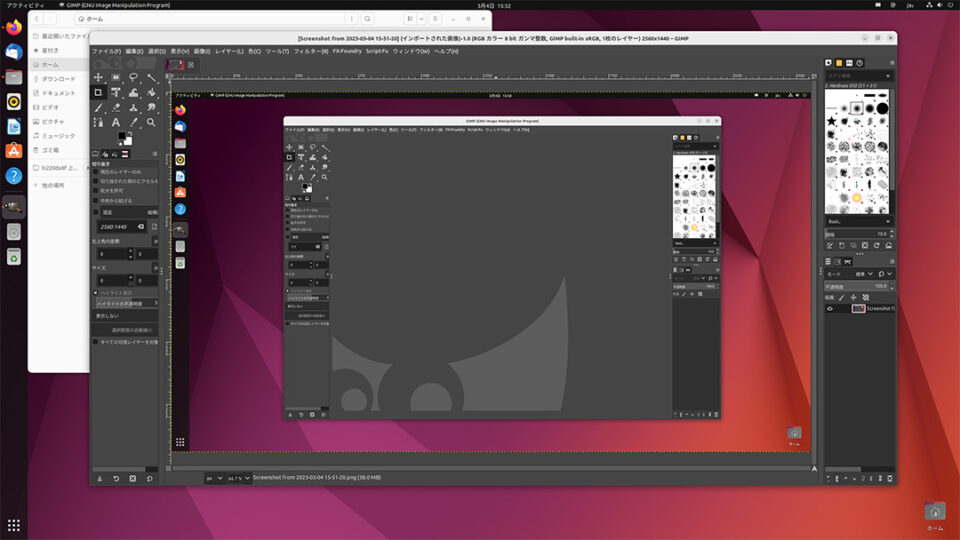Toggle 固定 checkbox in crop options
The image size is (960, 540).
tap(96, 212)
